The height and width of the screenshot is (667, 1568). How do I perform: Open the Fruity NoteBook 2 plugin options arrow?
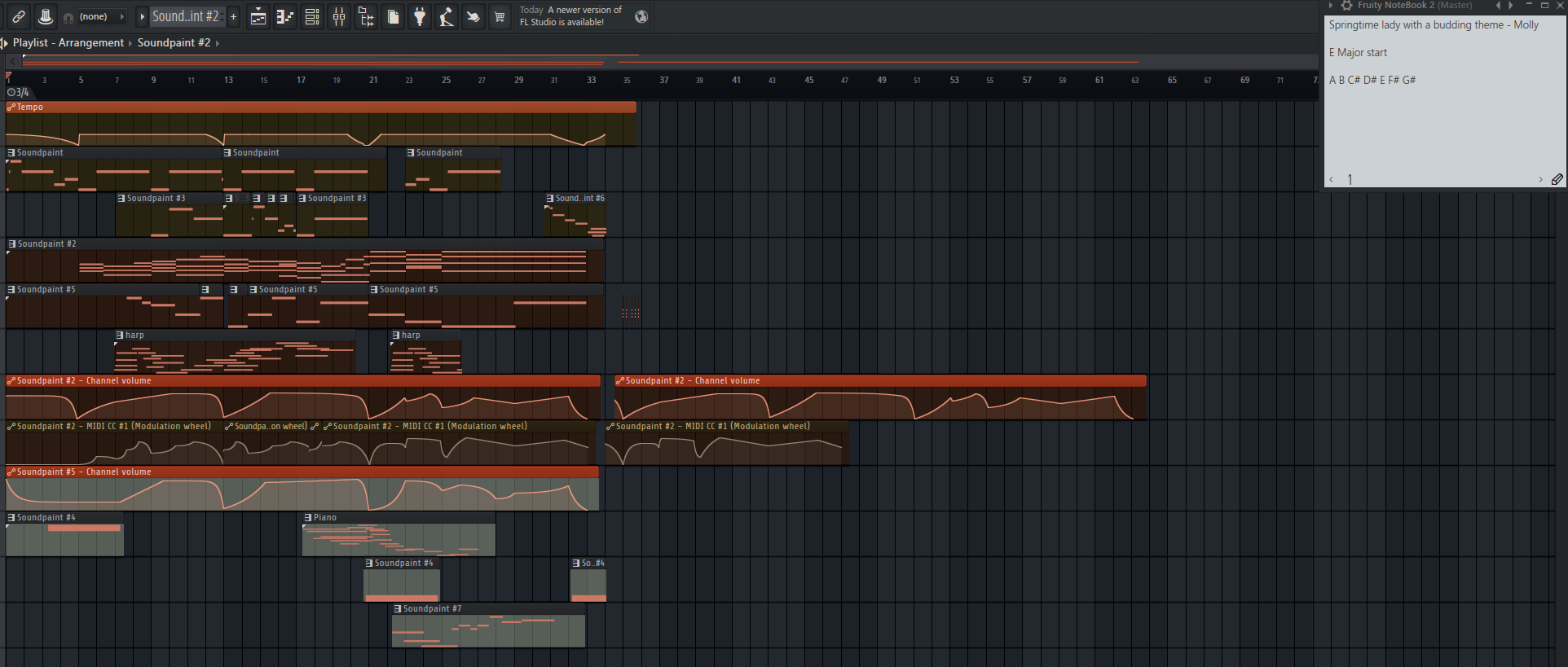pyautogui.click(x=1331, y=5)
